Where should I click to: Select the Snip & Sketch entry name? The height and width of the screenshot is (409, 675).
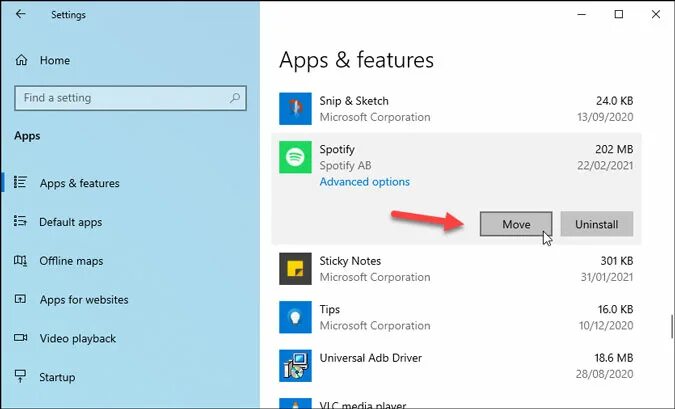[x=354, y=101]
